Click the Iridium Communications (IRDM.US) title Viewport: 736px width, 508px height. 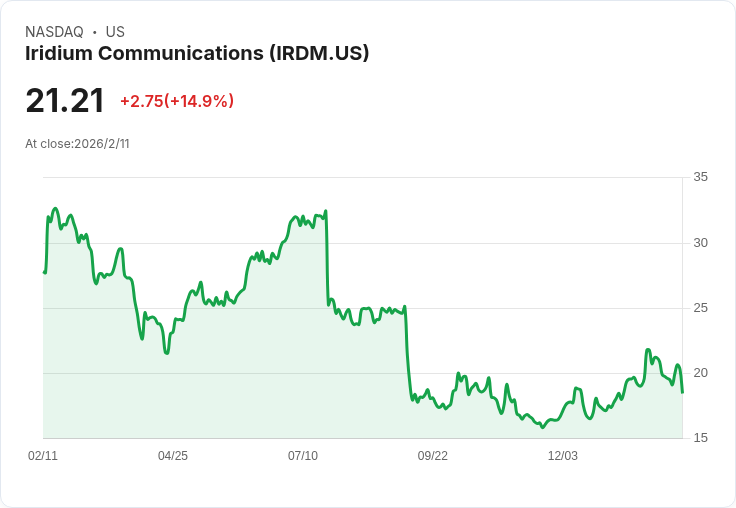pyautogui.click(x=197, y=53)
